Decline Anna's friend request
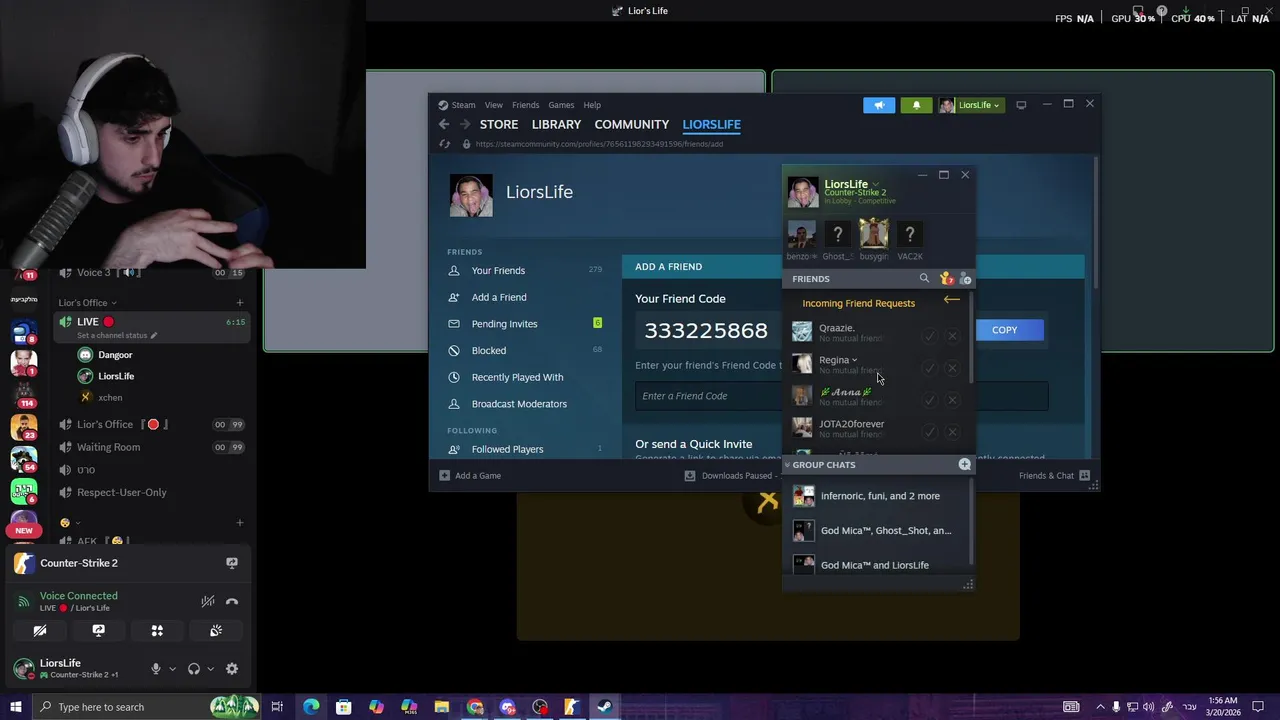The height and width of the screenshot is (720, 1280). point(952,400)
